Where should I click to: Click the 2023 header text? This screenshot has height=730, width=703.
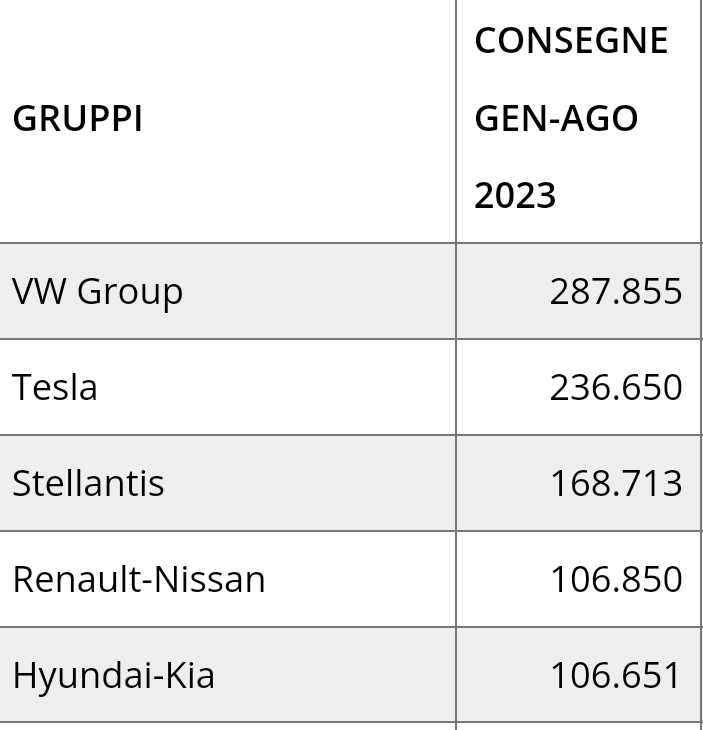[515, 196]
